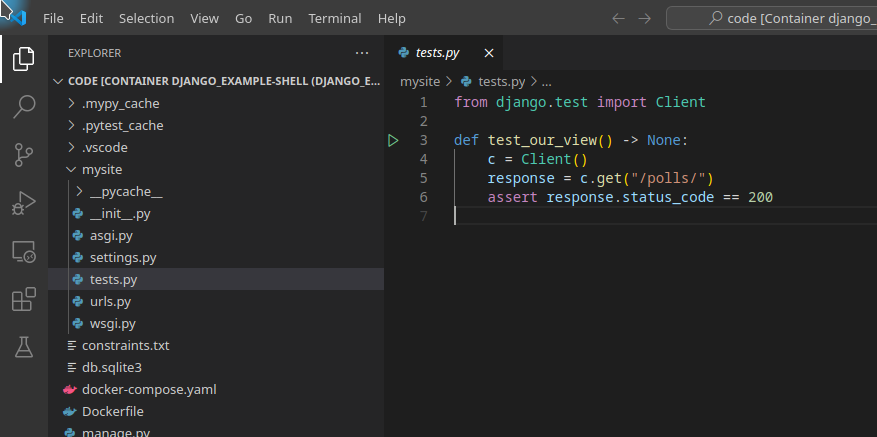Close the tests.py editor tab

489,53
